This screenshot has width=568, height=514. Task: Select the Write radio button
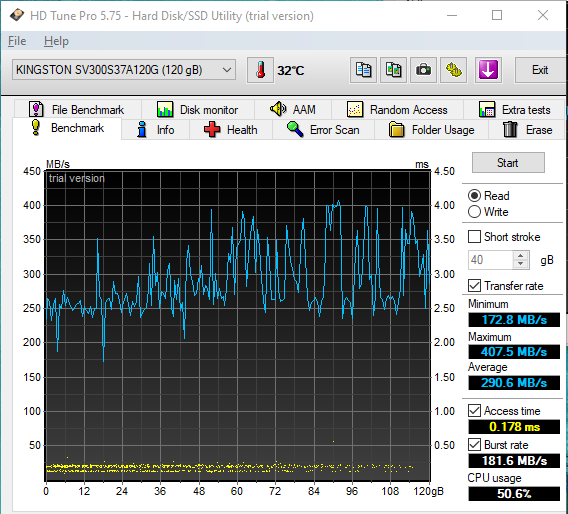point(475,212)
